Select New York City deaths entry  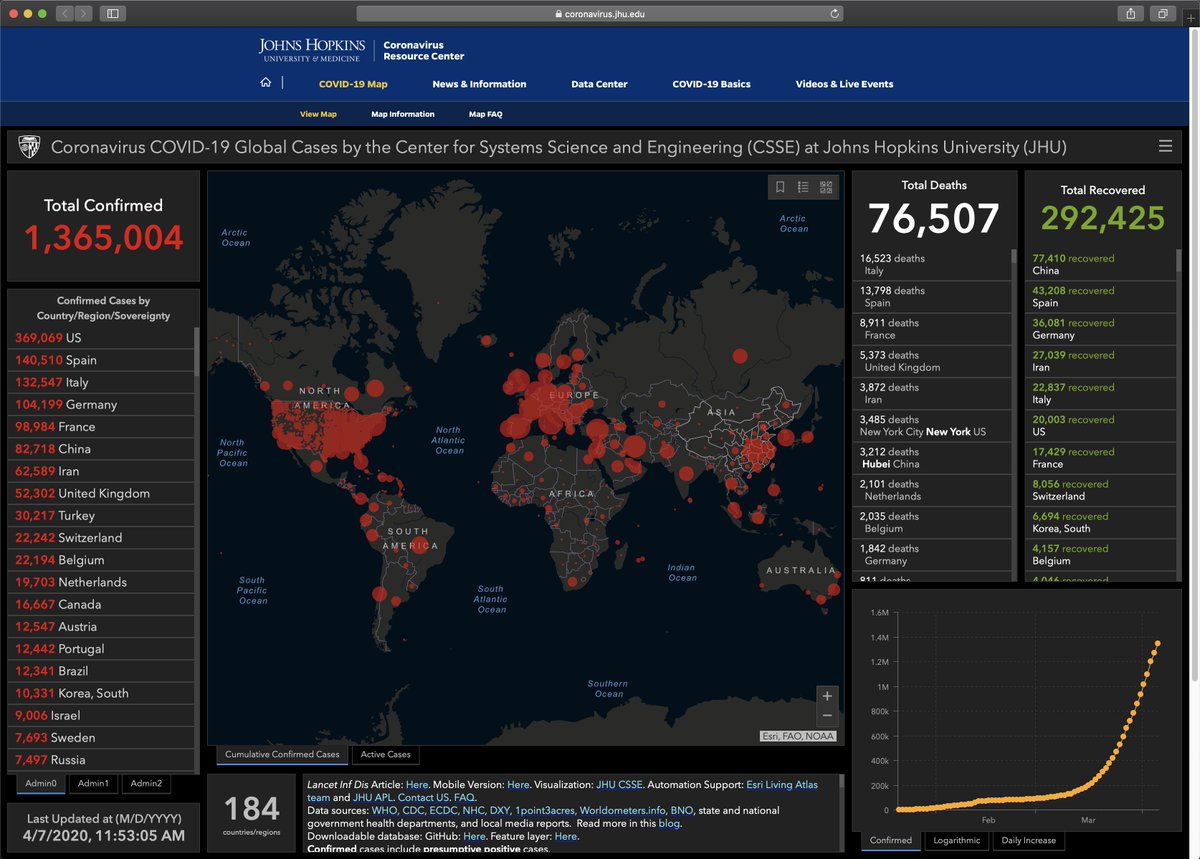[931, 426]
